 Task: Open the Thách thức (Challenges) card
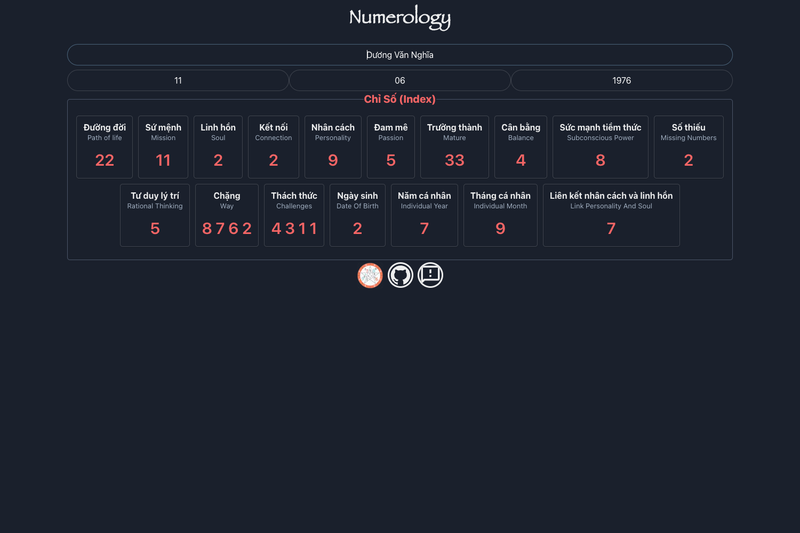294,215
